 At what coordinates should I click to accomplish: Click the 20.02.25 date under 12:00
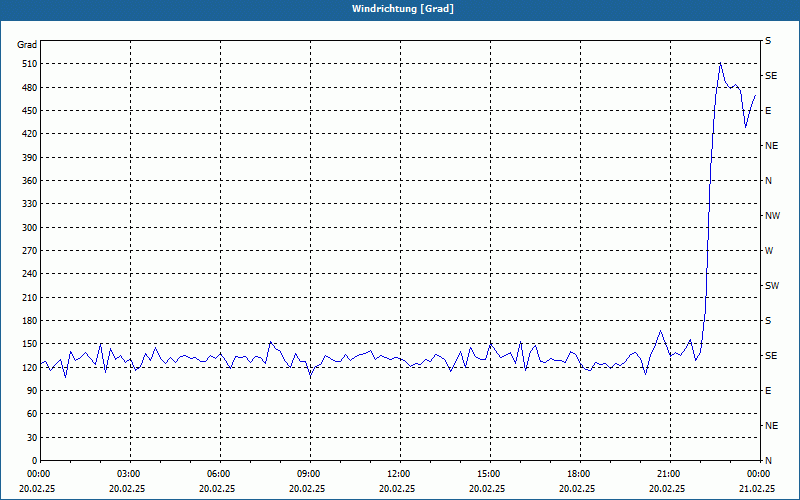[397, 488]
